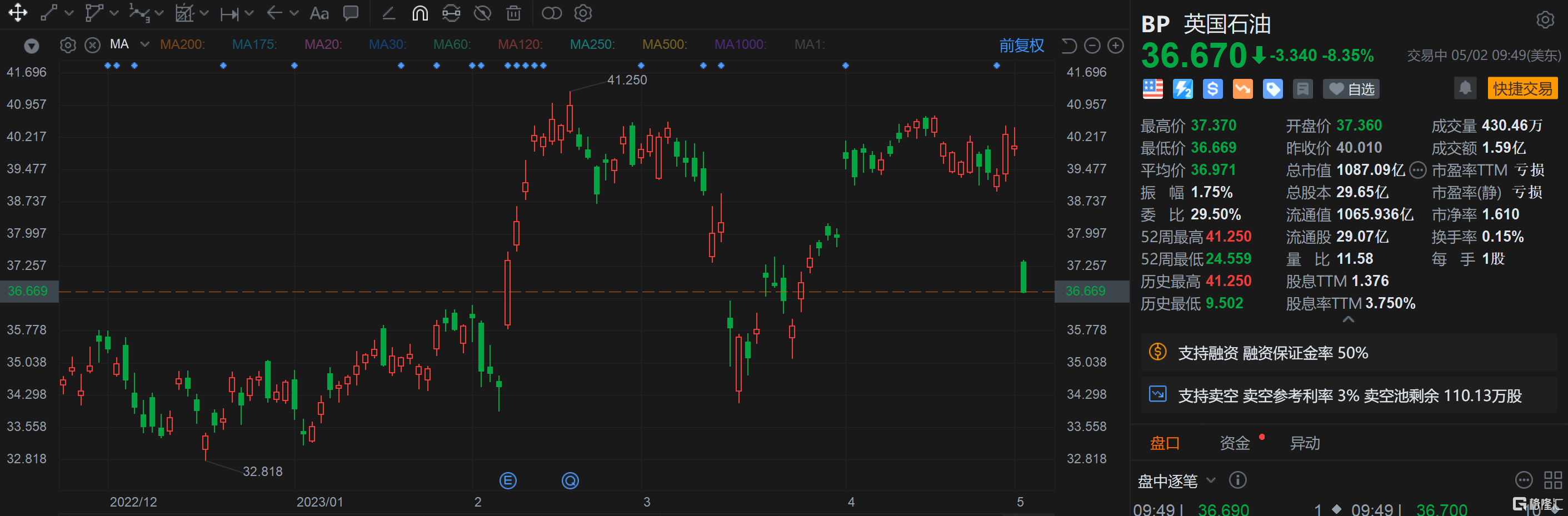Toggle the magnet snap mode
Viewport: 1568px width, 516px height.
point(420,13)
